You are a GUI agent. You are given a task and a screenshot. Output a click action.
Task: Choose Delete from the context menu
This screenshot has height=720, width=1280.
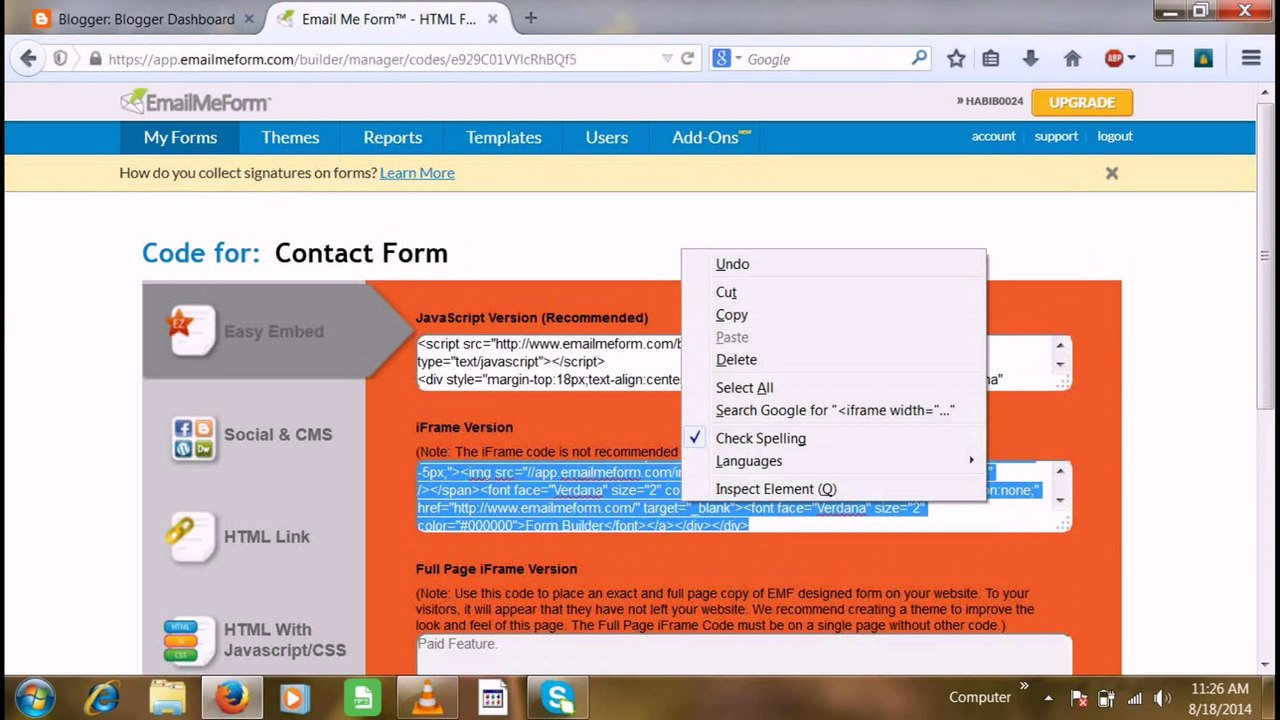[834, 360]
